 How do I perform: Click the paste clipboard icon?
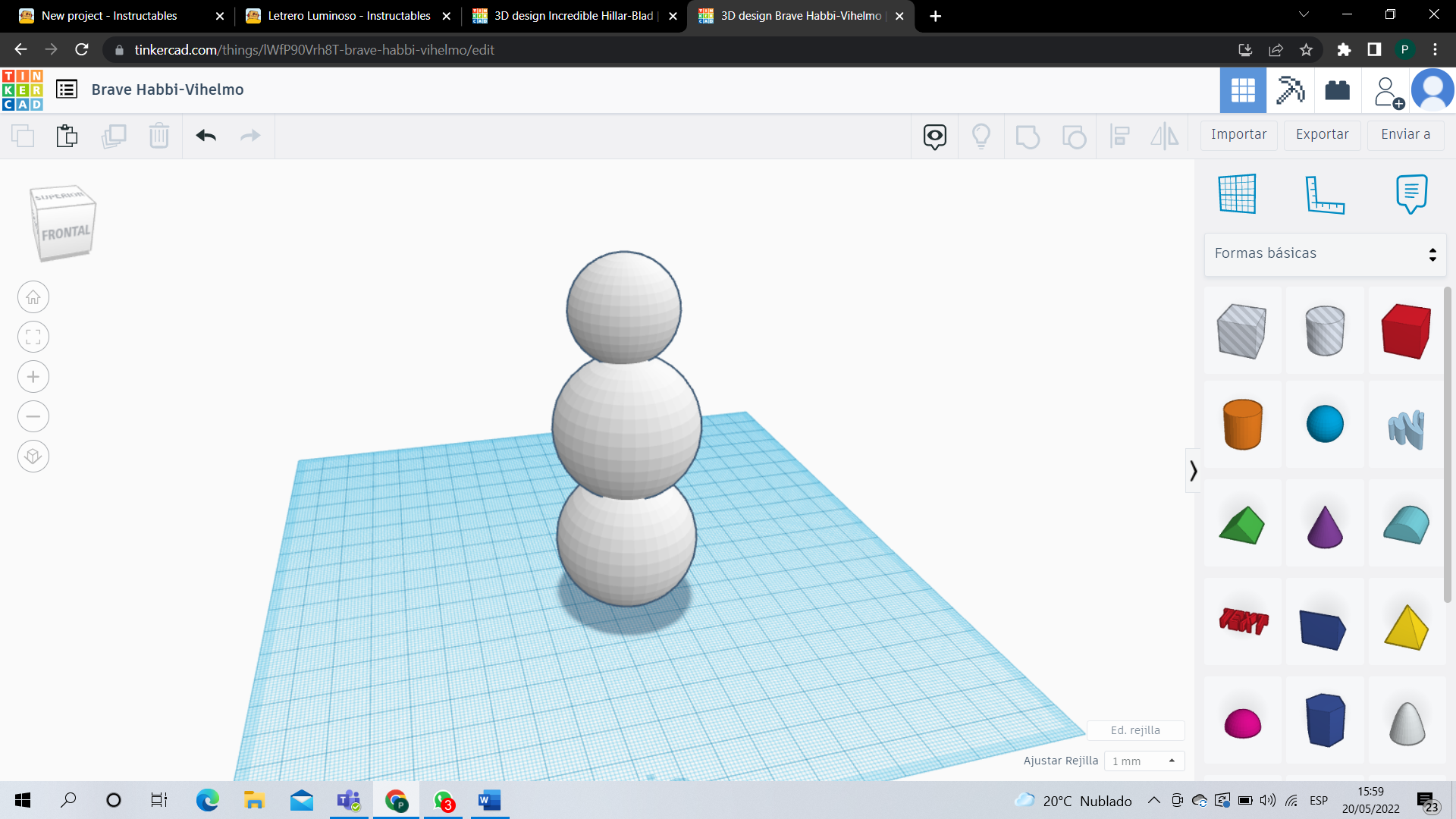click(67, 136)
